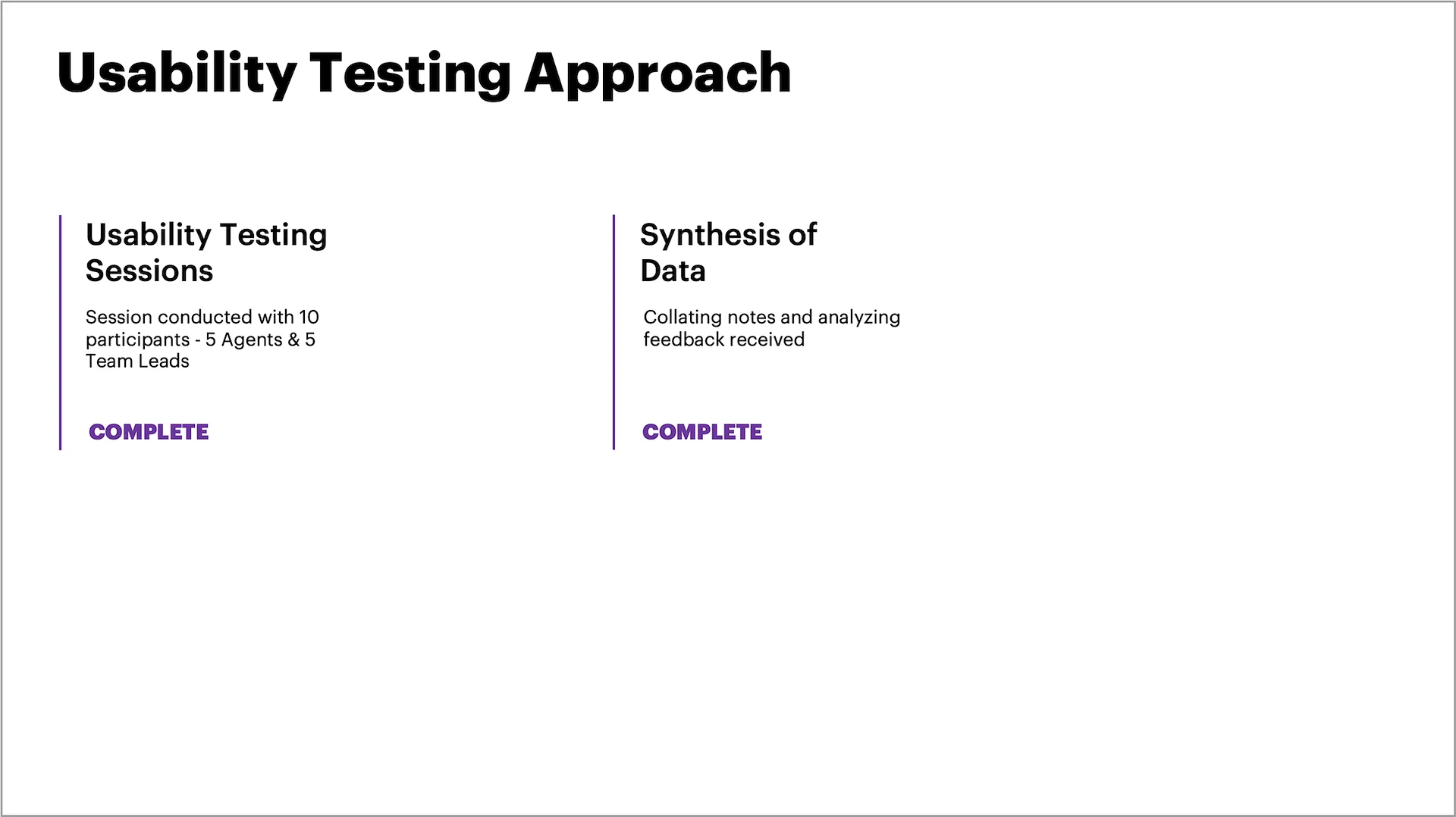The height and width of the screenshot is (817, 1456).
Task: Click purple vertical bar beside Synthesis of Data
Action: click(613, 332)
